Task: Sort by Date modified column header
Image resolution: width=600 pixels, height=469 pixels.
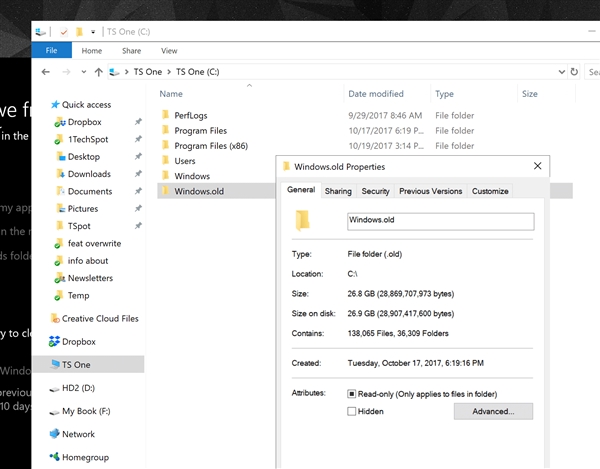Action: coord(376,94)
